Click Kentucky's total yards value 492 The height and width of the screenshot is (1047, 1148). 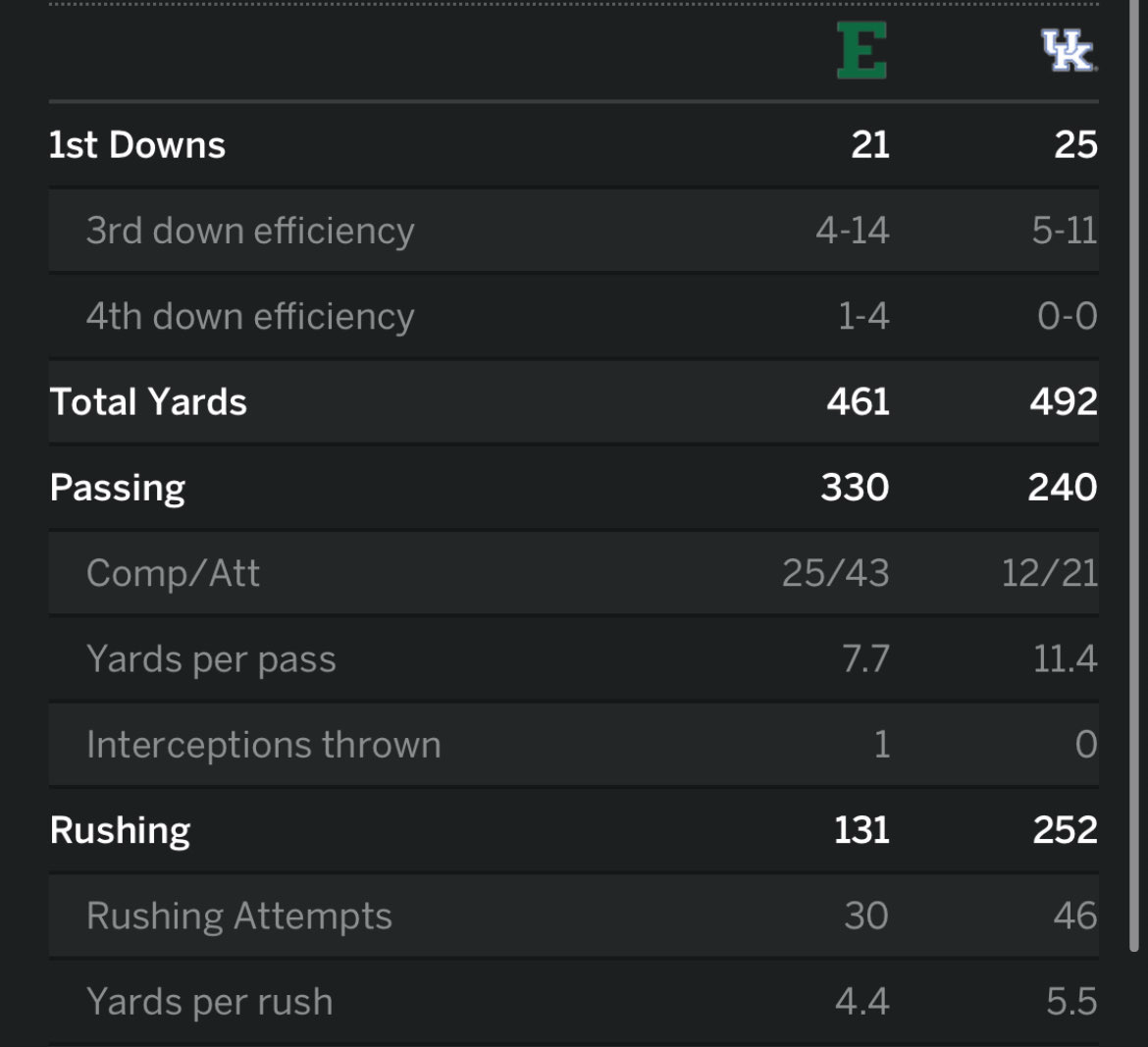tap(1063, 401)
